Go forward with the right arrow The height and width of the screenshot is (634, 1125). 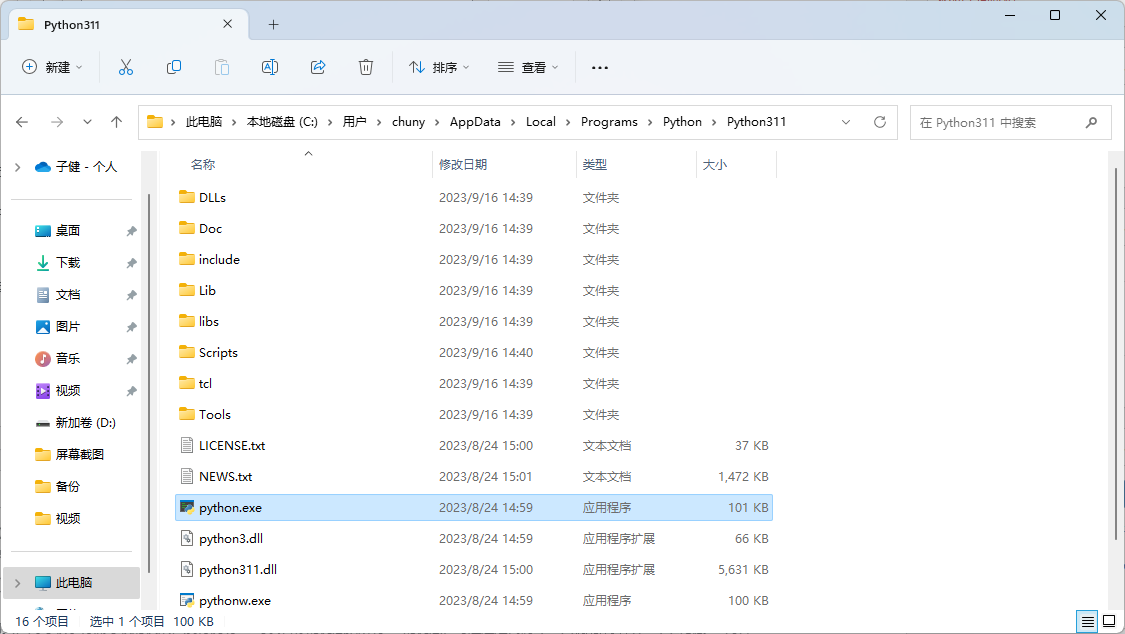(57, 122)
